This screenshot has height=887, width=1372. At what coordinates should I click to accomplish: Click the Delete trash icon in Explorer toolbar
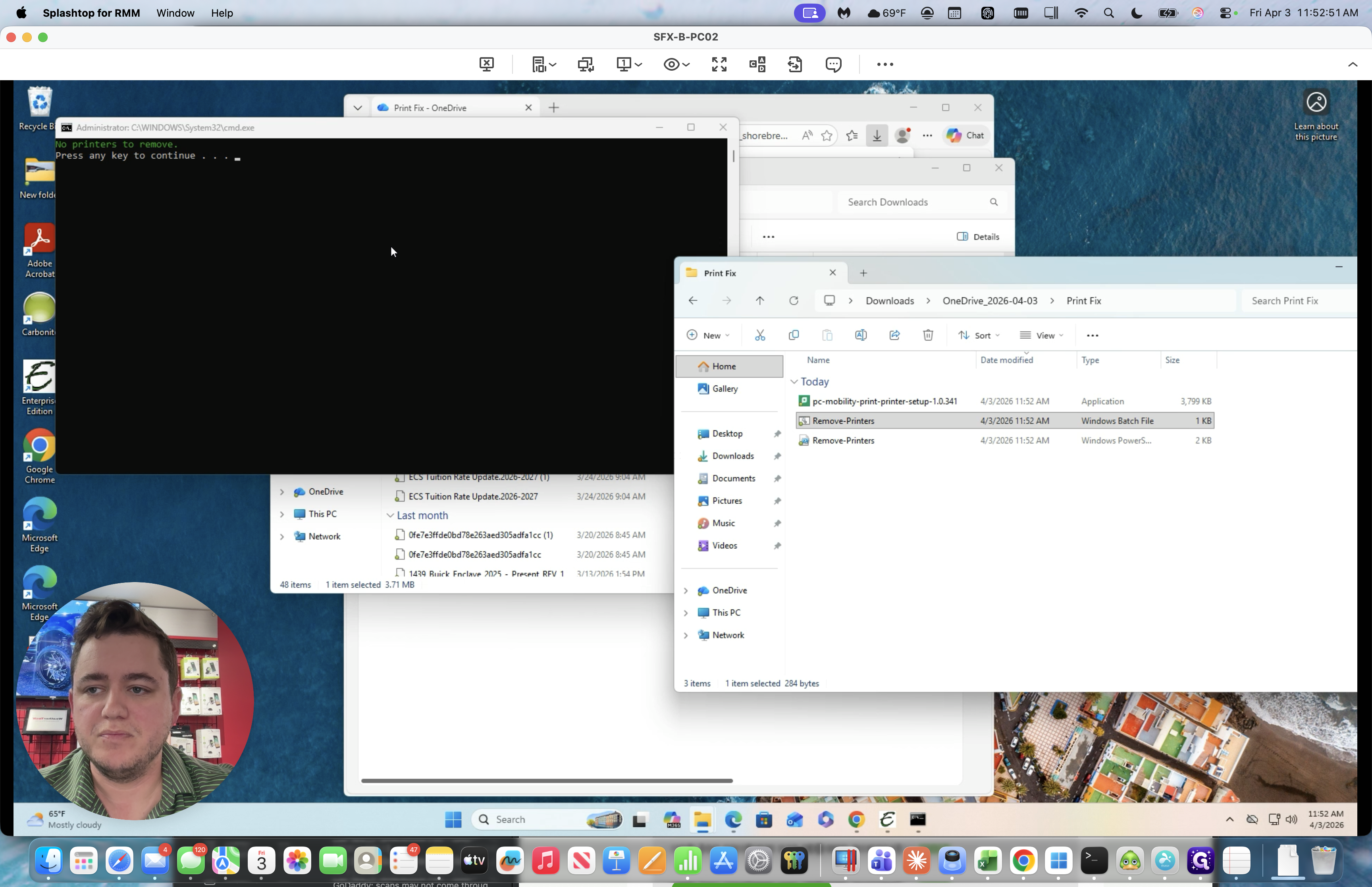point(927,335)
